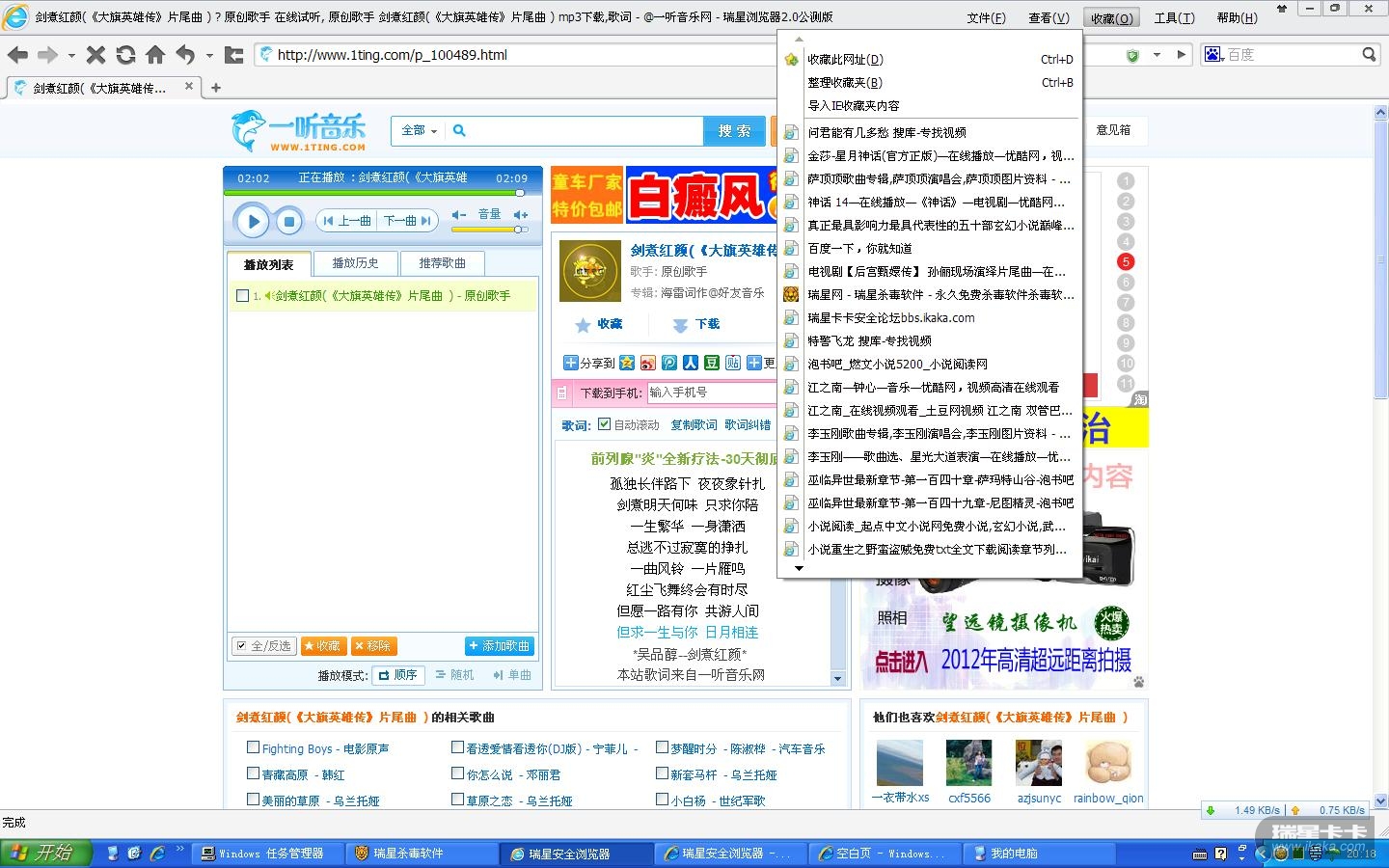Click the 复制歌词 link

[x=694, y=424]
